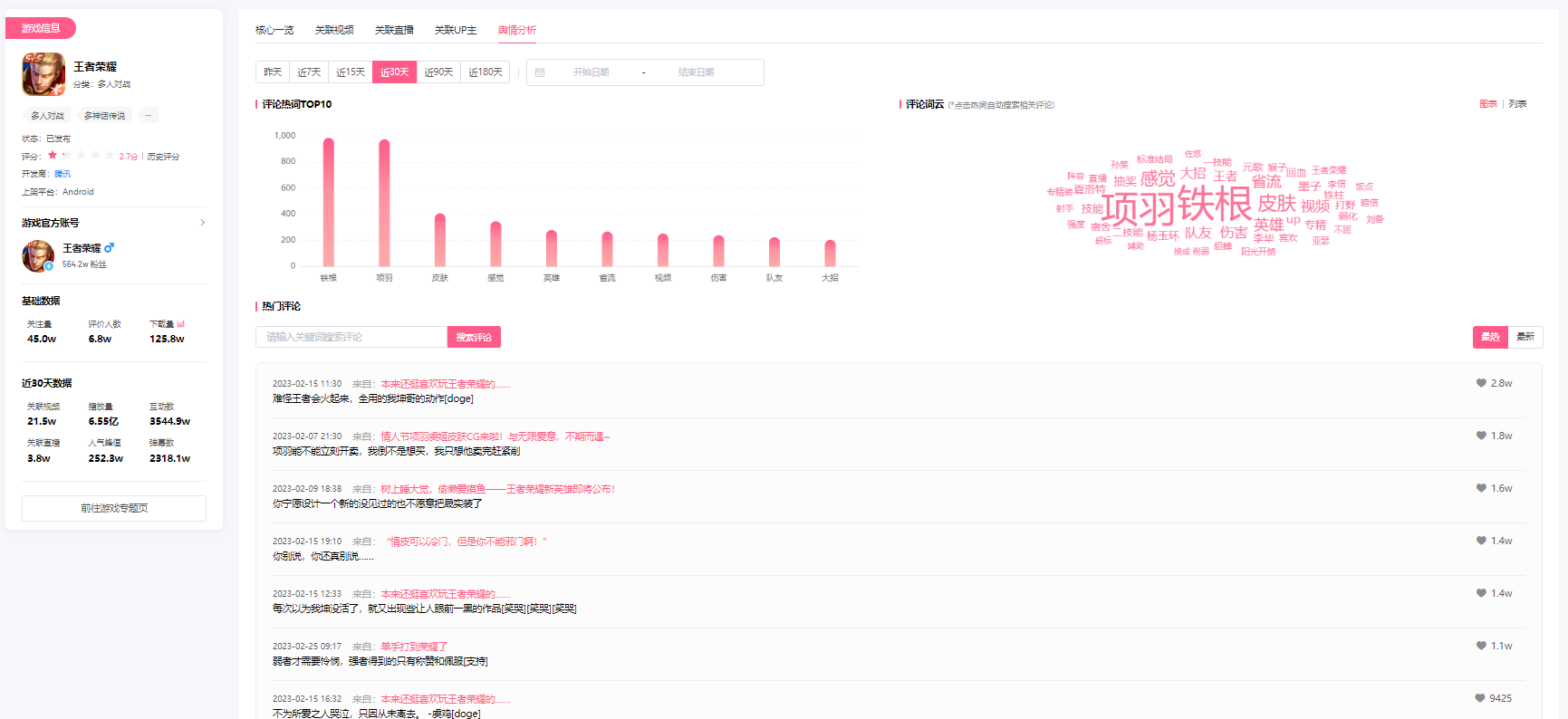
Task: Click the word 视频 in the word cloud
Action: click(1315, 206)
